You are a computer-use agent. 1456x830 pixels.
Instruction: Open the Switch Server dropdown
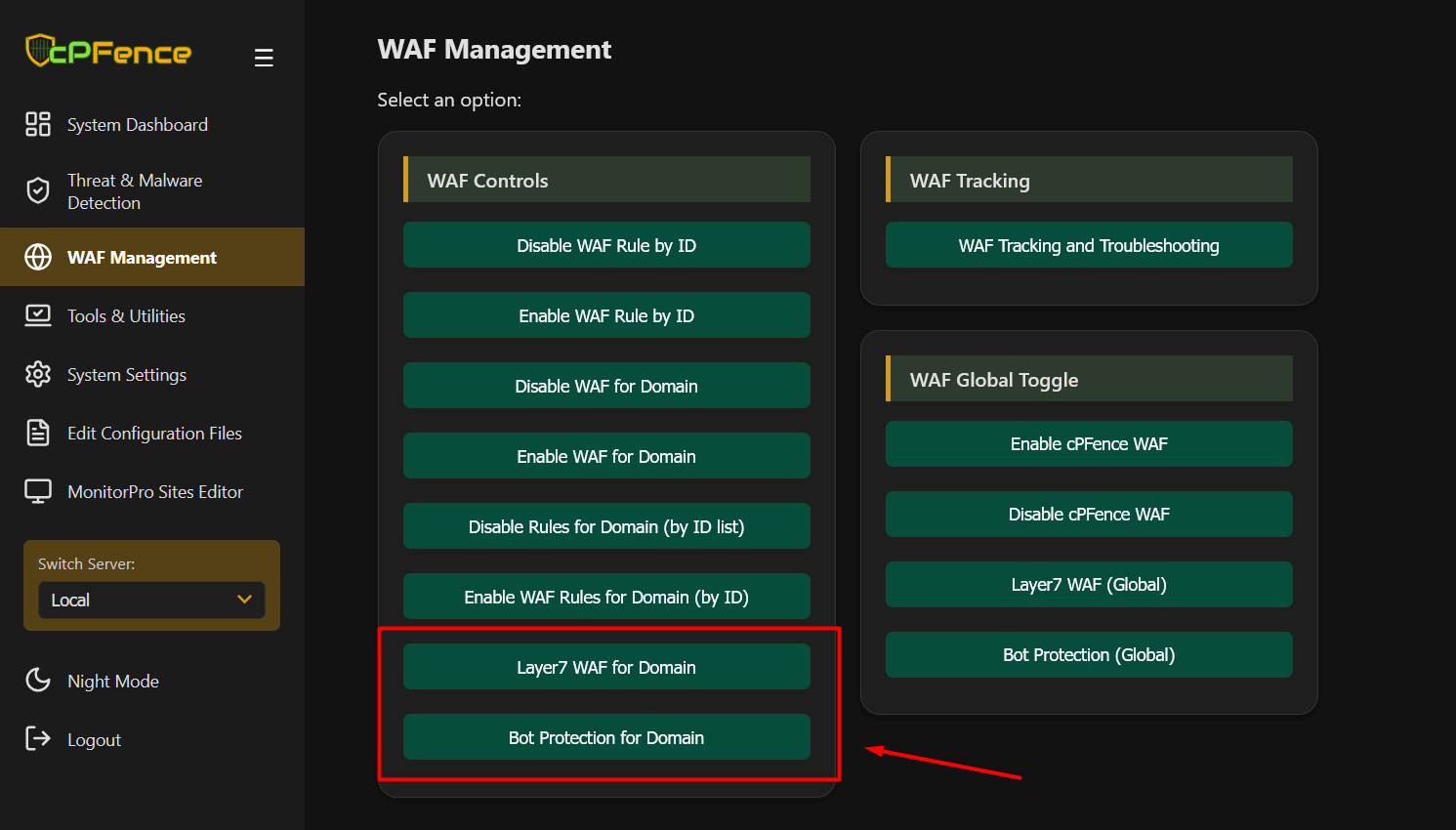[x=151, y=600]
